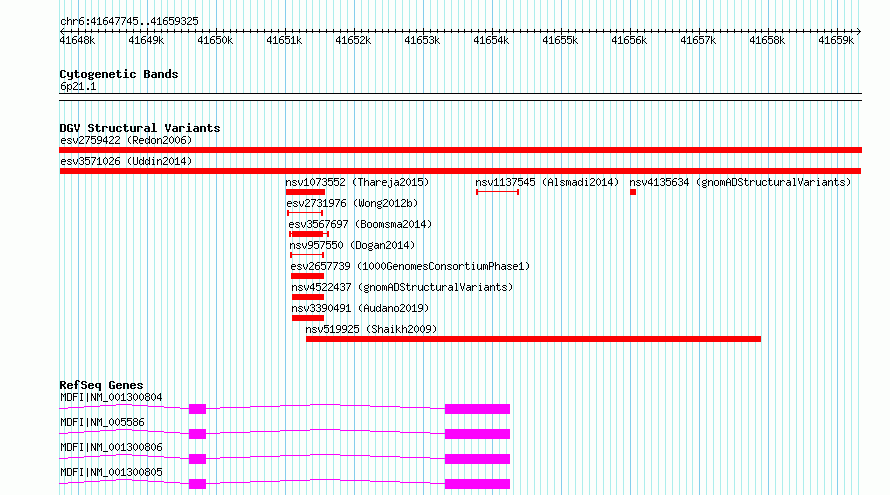The width and height of the screenshot is (890, 495).
Task: Click the red bar under nsv3390491
Action: point(308,318)
